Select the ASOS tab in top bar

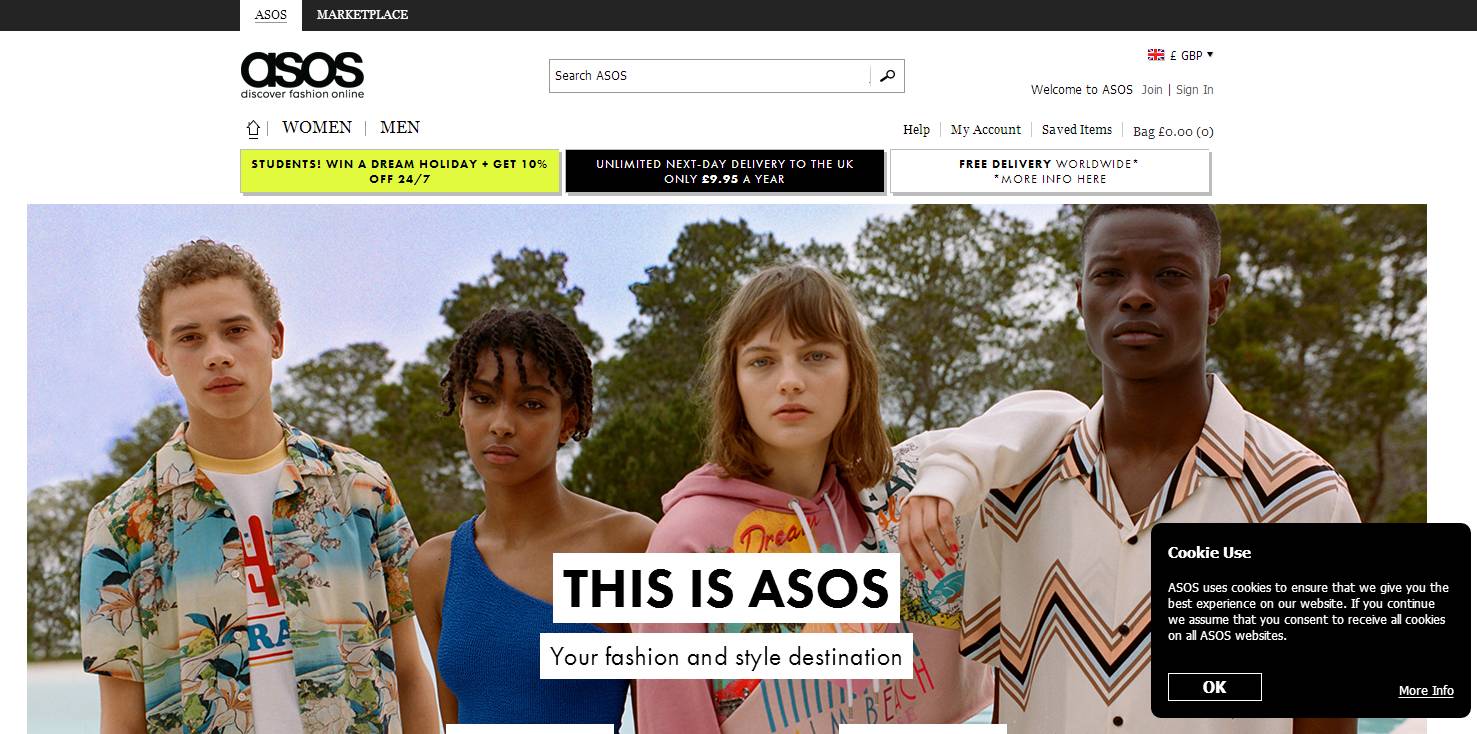click(270, 15)
